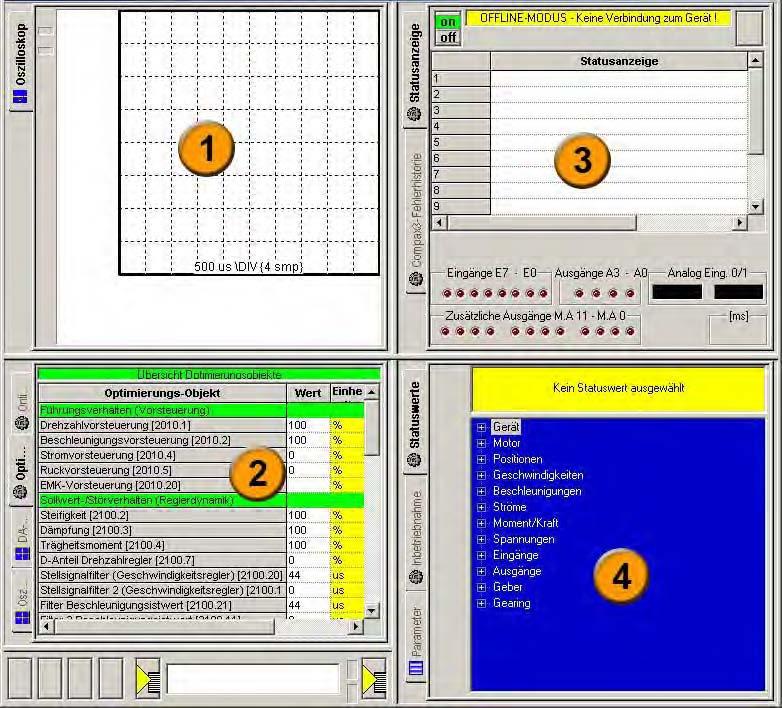Select row 'Steifigkeit [2100.2]'
782x708 pixels.
click(162, 515)
